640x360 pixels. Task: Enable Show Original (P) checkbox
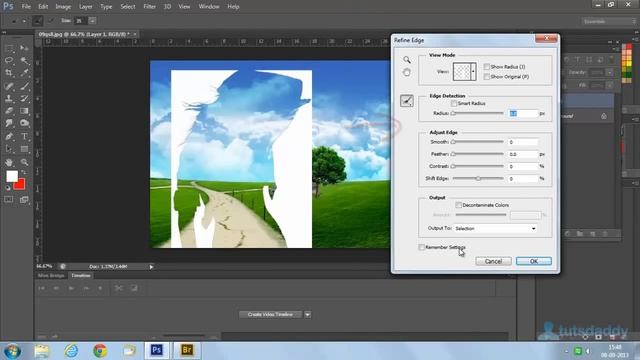point(487,76)
